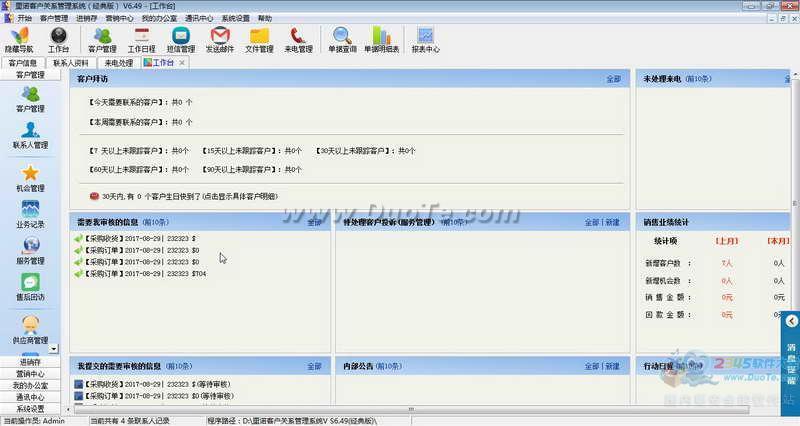Open the 采购订单 $704 audit entry

pos(140,274)
